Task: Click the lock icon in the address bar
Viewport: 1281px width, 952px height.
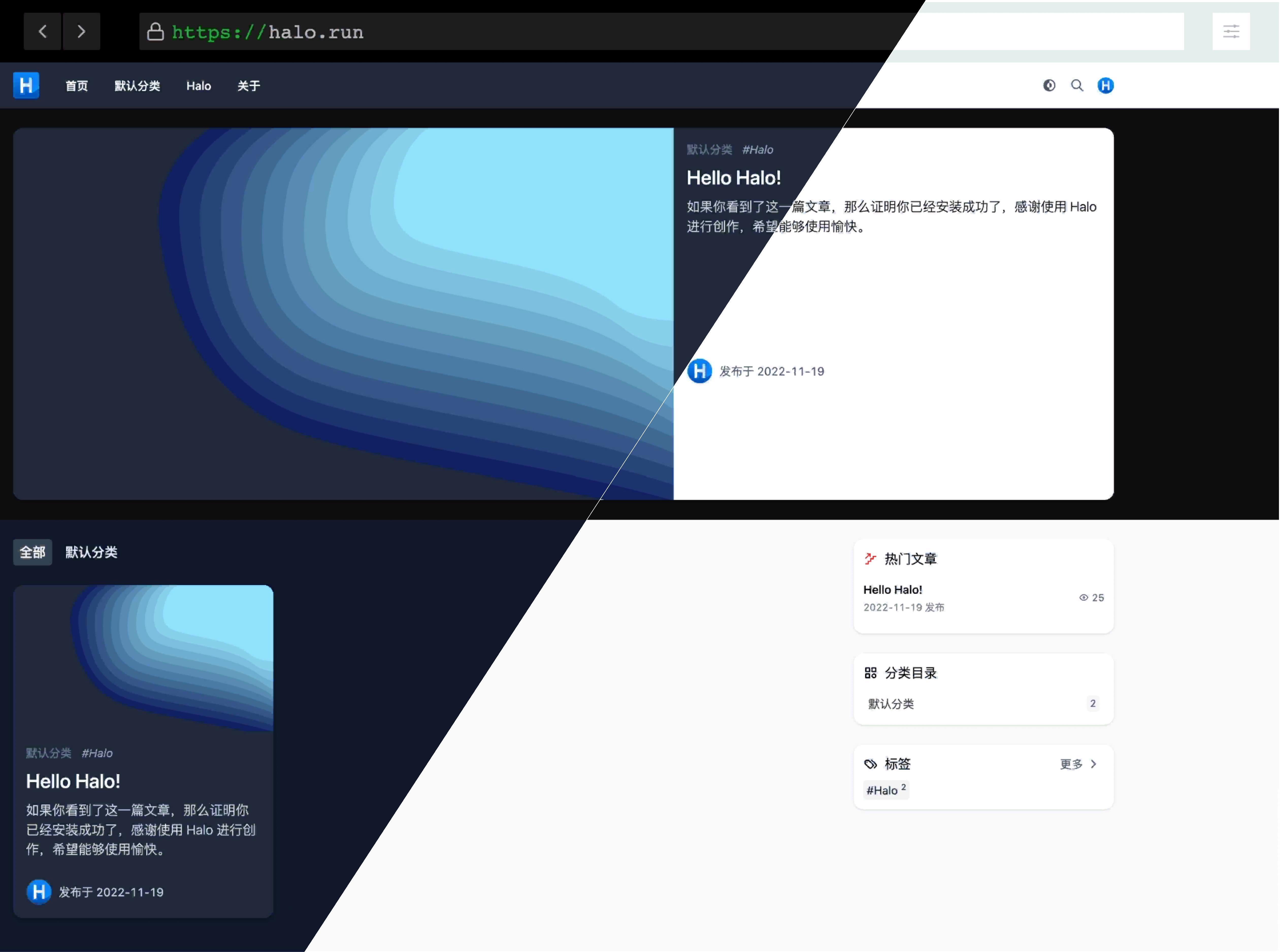Action: pos(156,32)
